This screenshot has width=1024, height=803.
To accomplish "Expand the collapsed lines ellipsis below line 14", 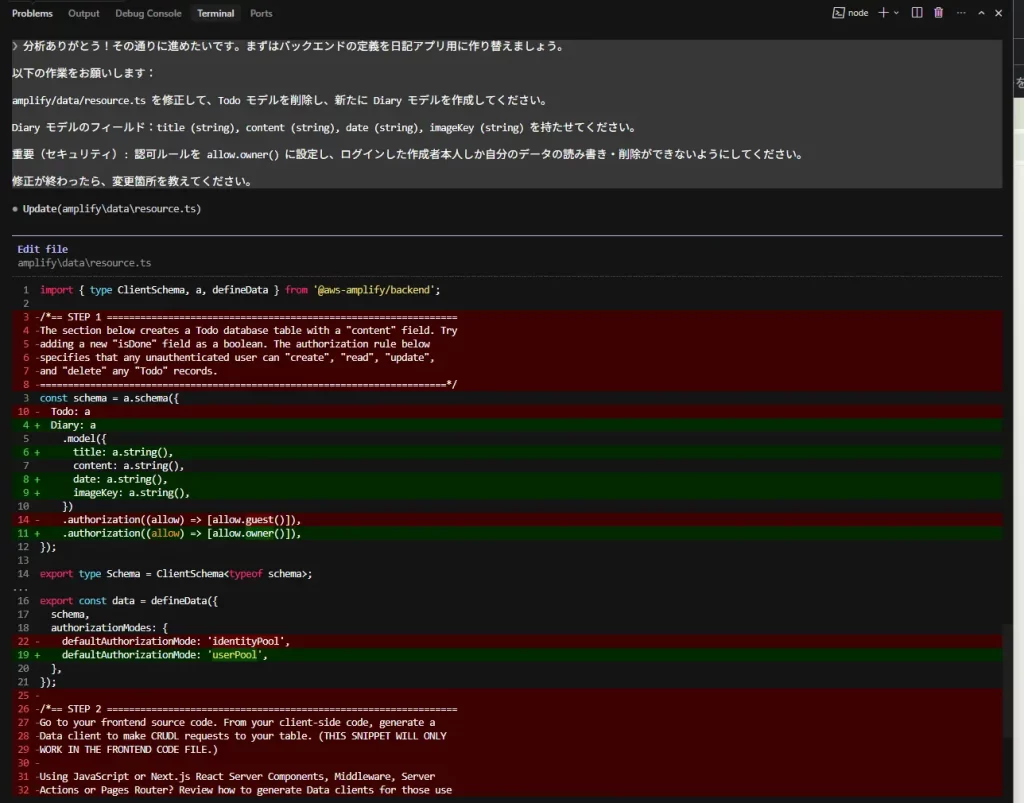I will point(21,588).
